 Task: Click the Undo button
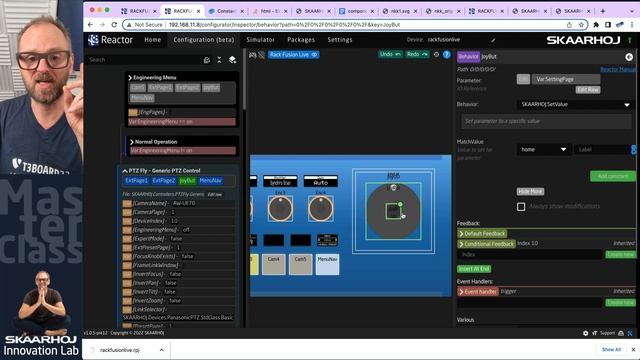click(390, 54)
